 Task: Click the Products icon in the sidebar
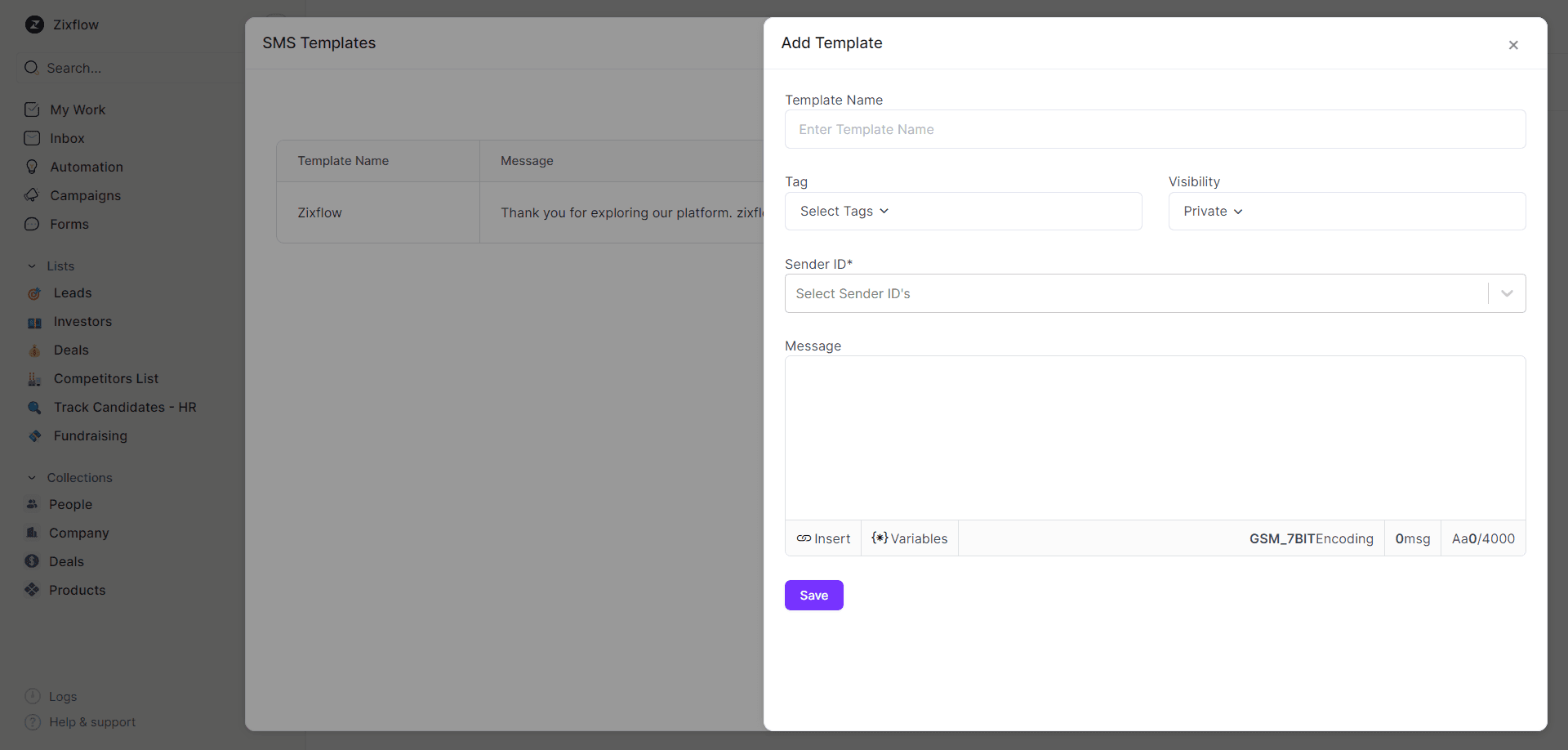[33, 590]
